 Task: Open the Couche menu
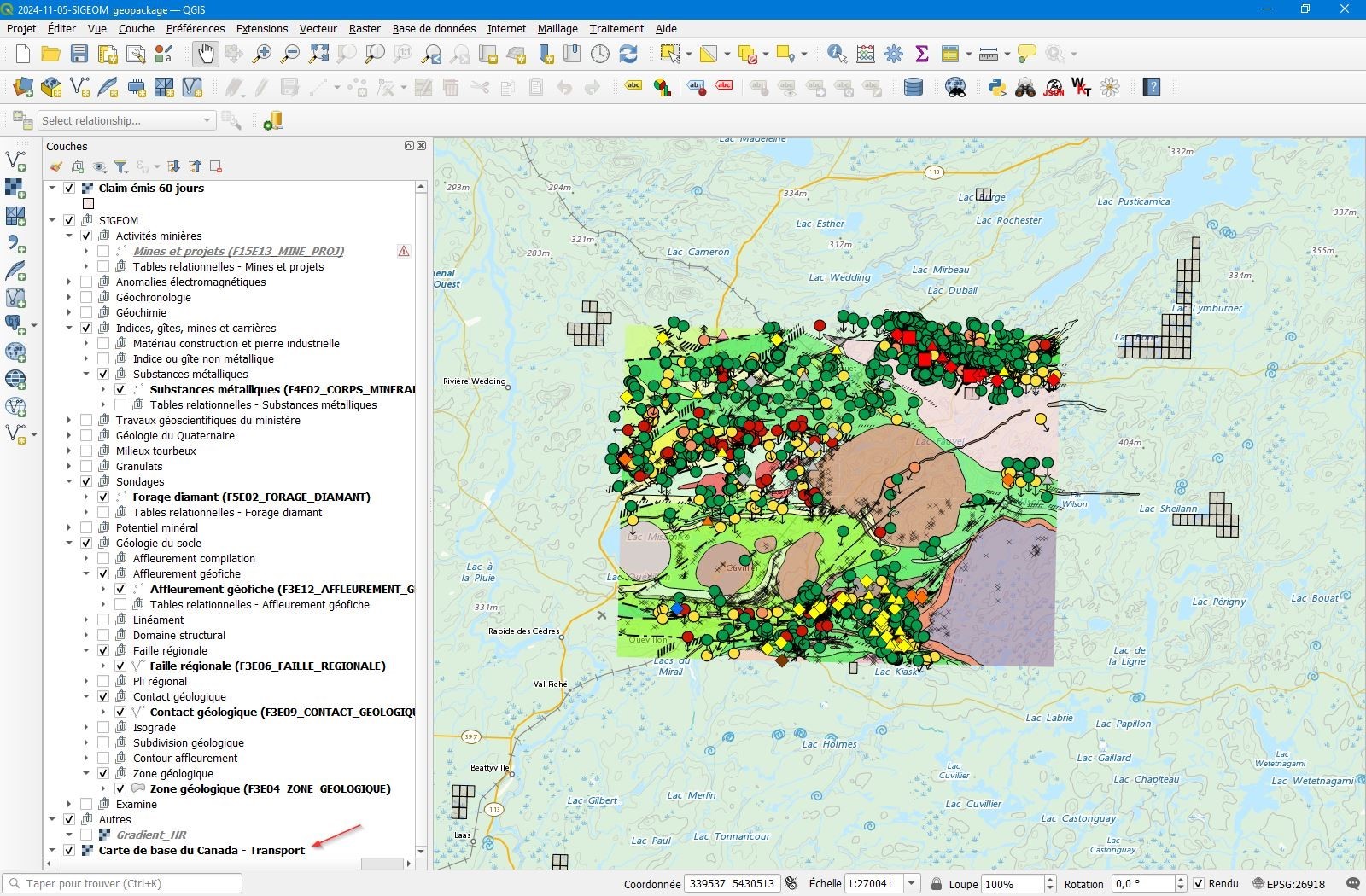pos(137,28)
